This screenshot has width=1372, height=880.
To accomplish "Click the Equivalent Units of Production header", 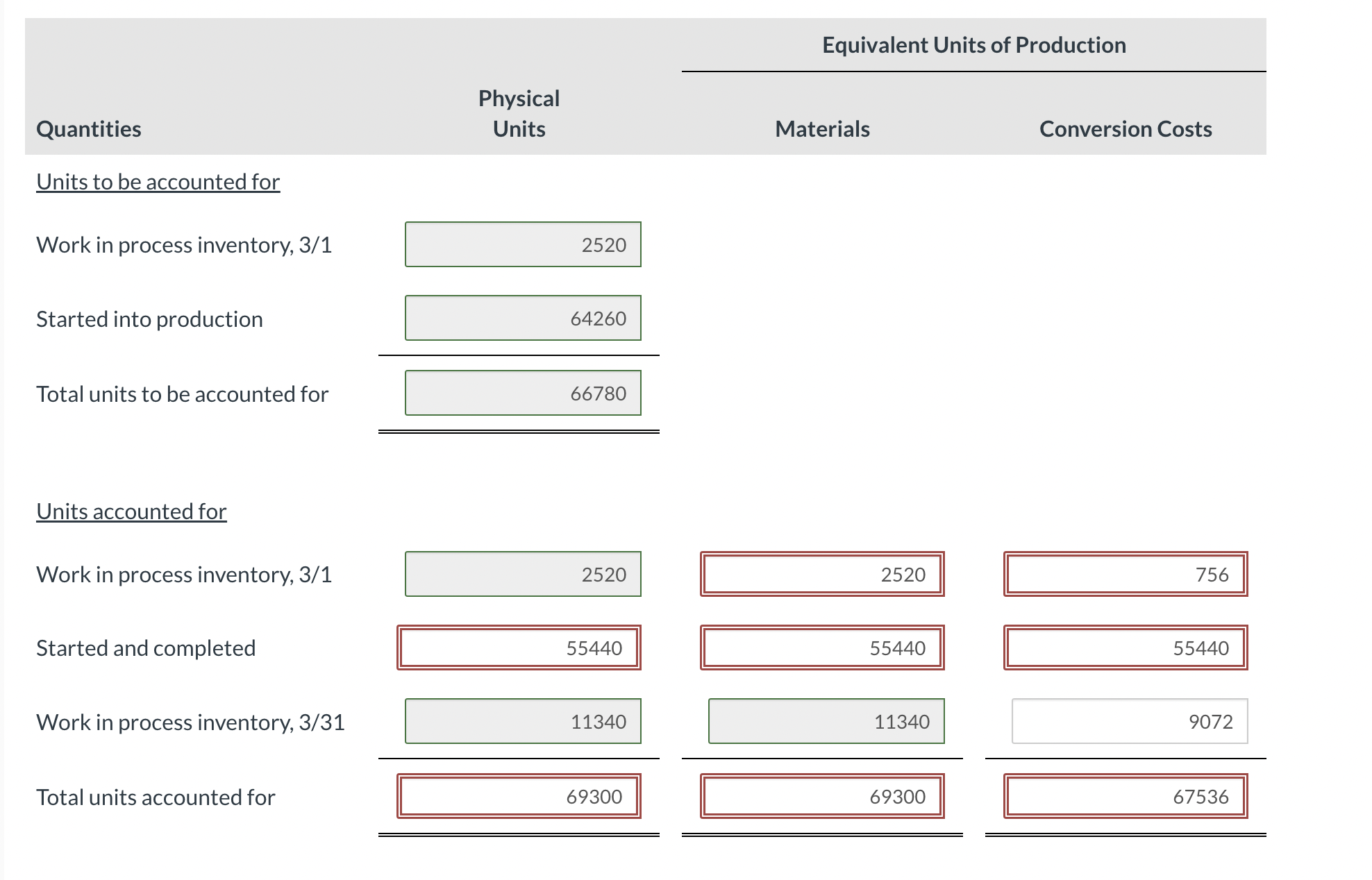I will click(973, 45).
